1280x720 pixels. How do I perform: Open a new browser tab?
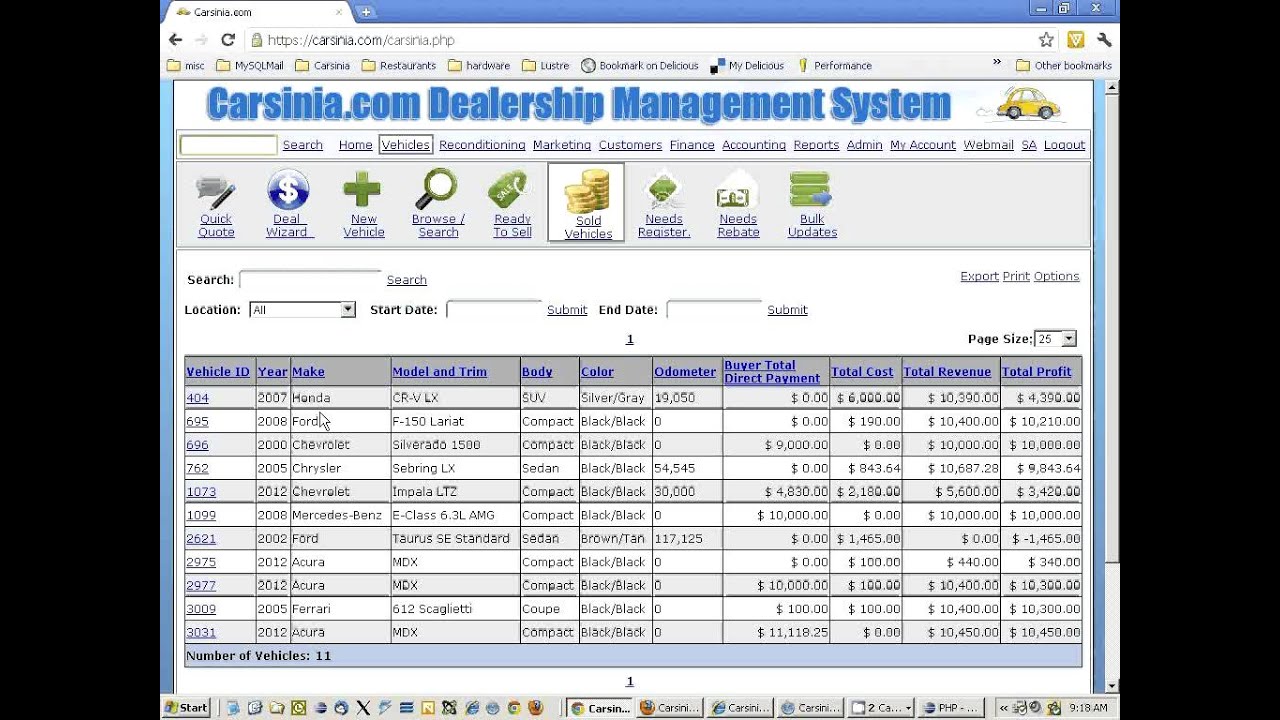click(x=365, y=12)
